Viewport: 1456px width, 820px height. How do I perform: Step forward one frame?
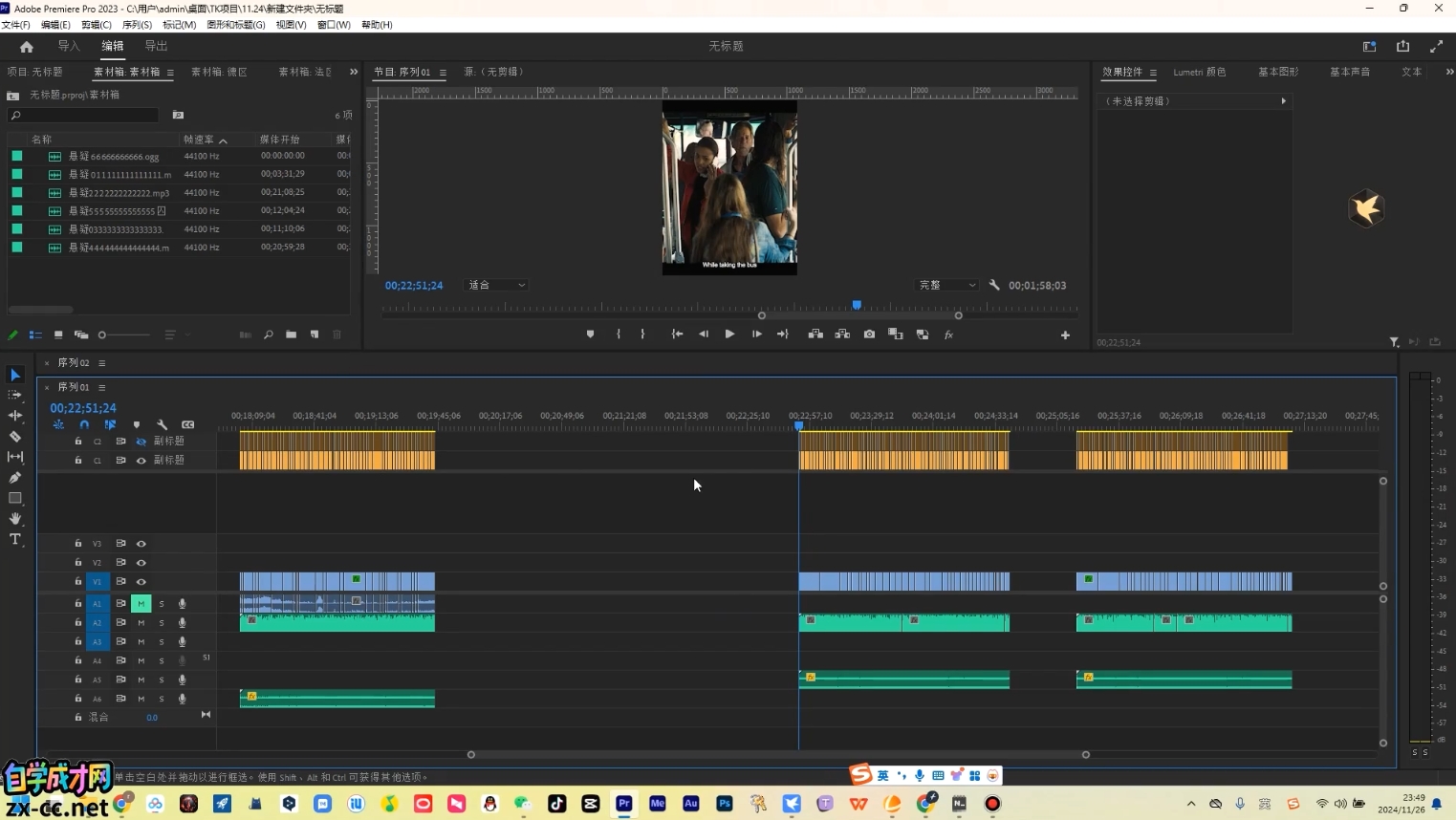pos(756,334)
